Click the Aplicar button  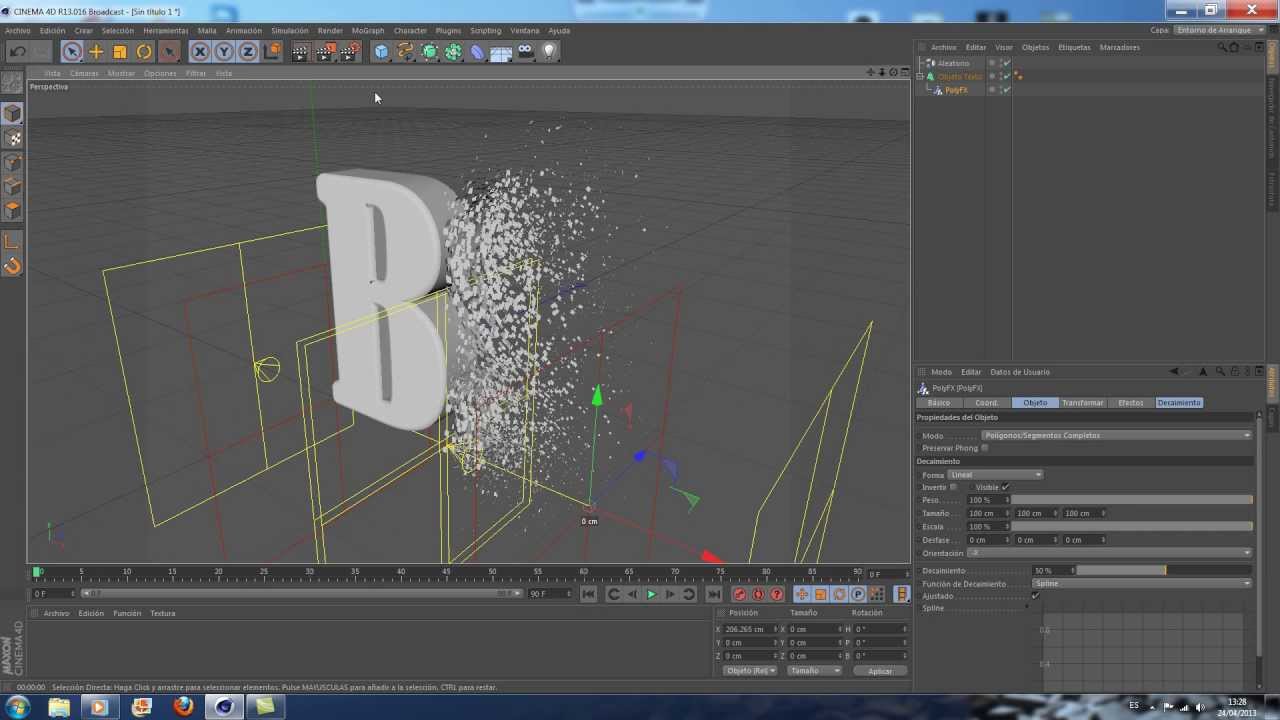(880, 671)
